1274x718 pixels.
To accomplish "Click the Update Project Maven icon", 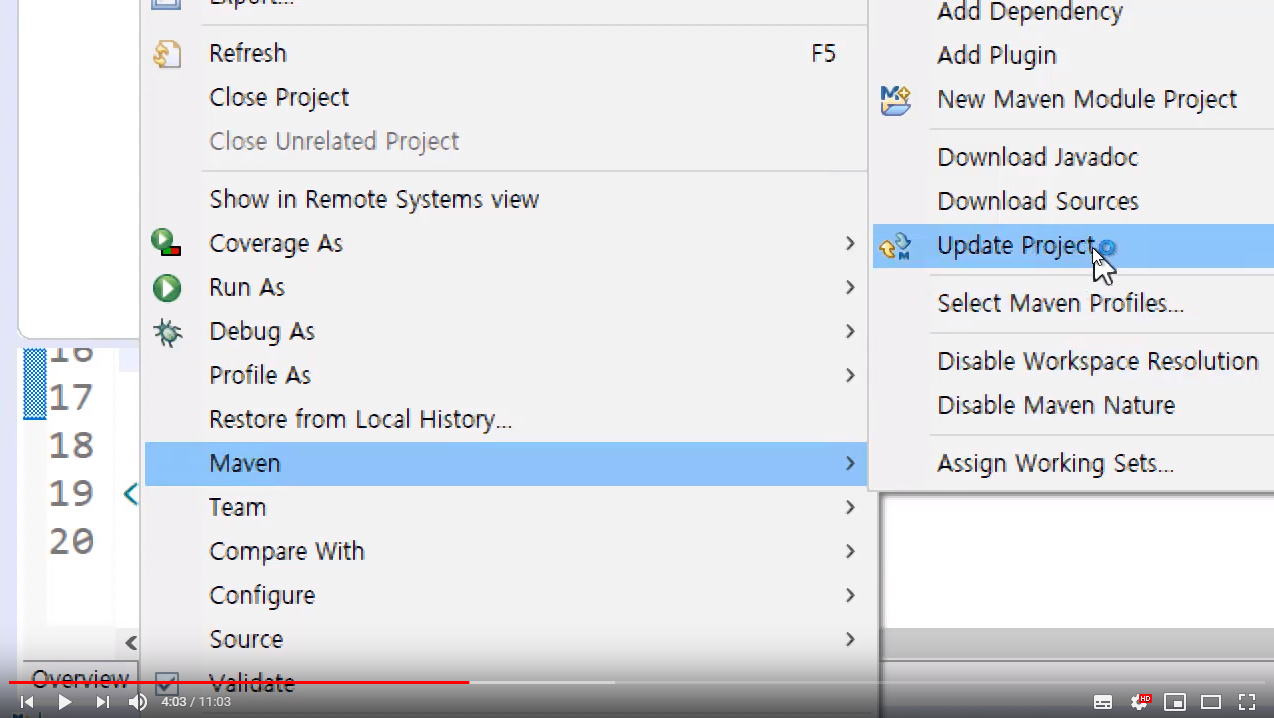I will (x=896, y=246).
